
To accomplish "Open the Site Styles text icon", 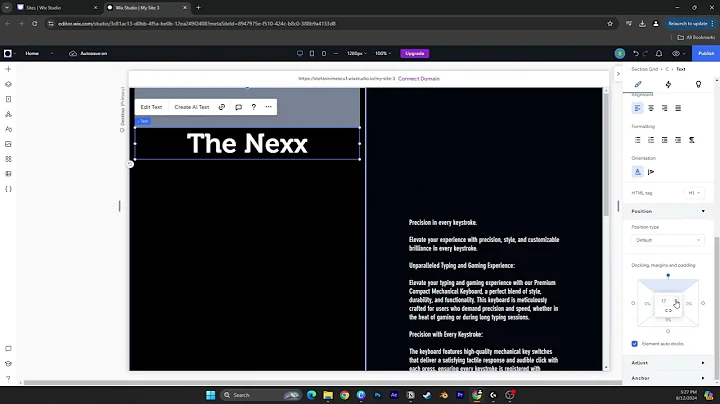I will coord(8,129).
